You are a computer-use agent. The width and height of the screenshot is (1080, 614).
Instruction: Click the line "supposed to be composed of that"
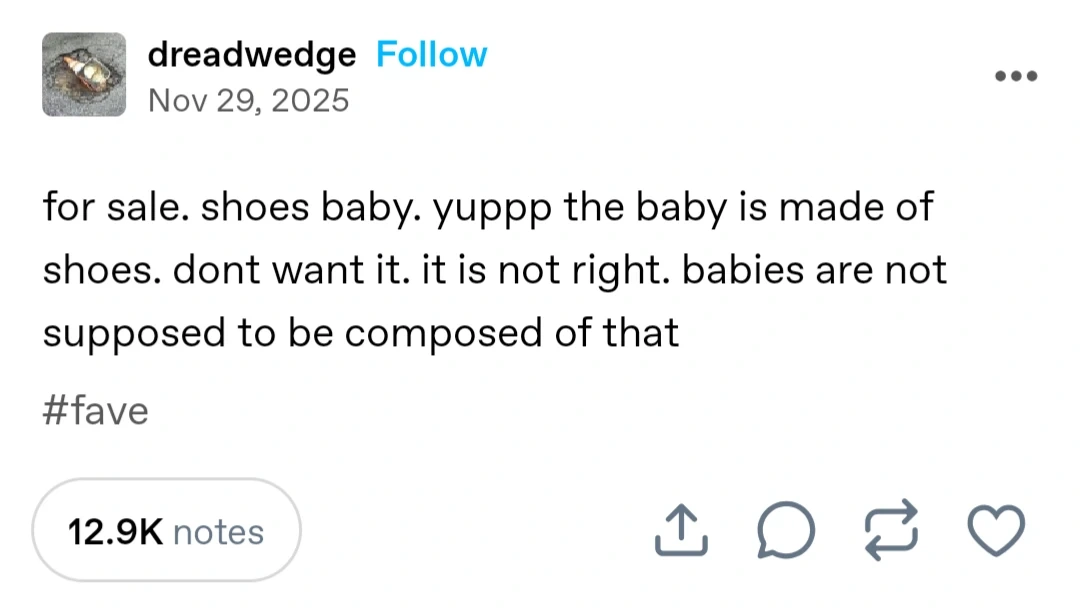coord(360,333)
